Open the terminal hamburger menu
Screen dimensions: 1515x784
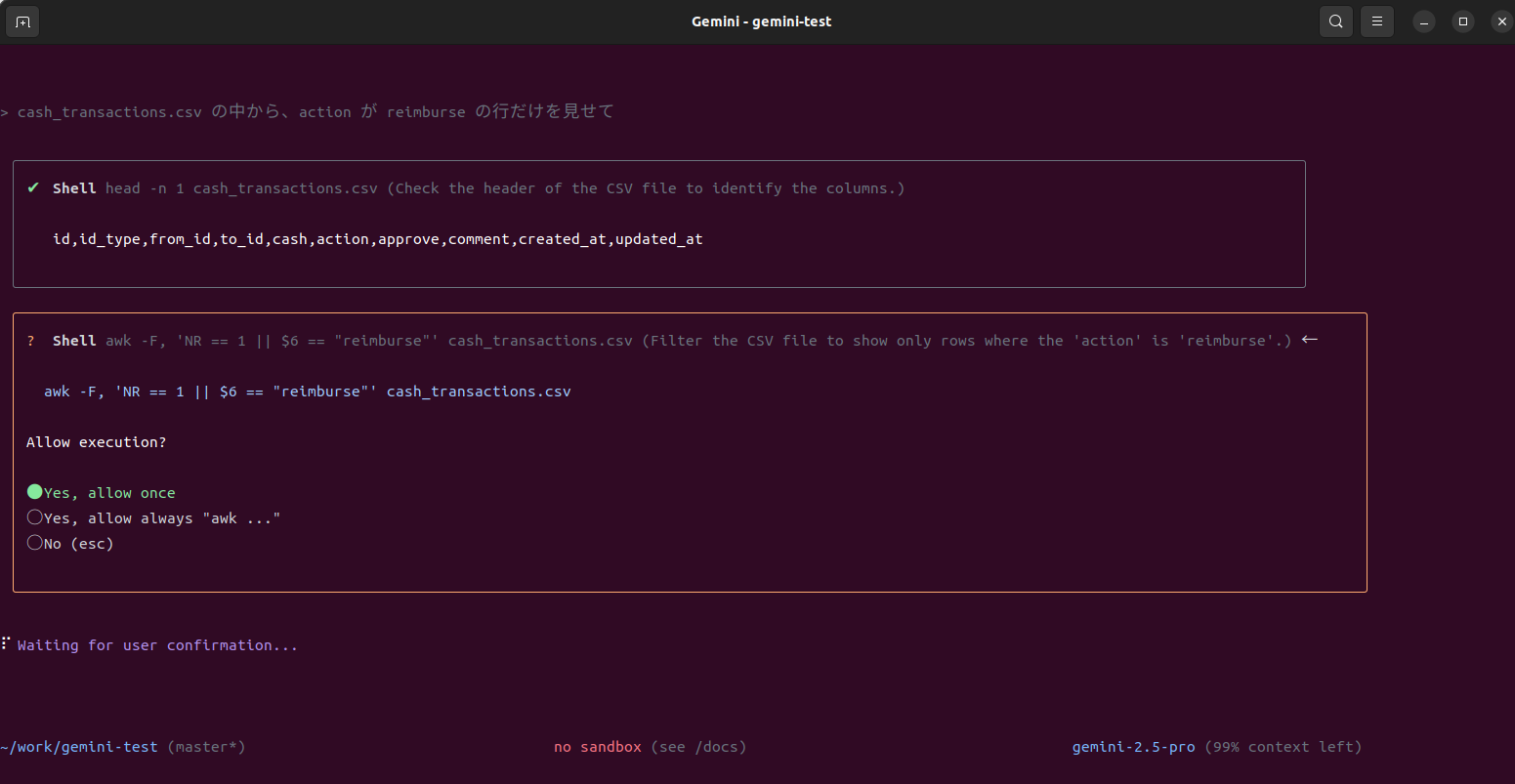coord(1376,21)
